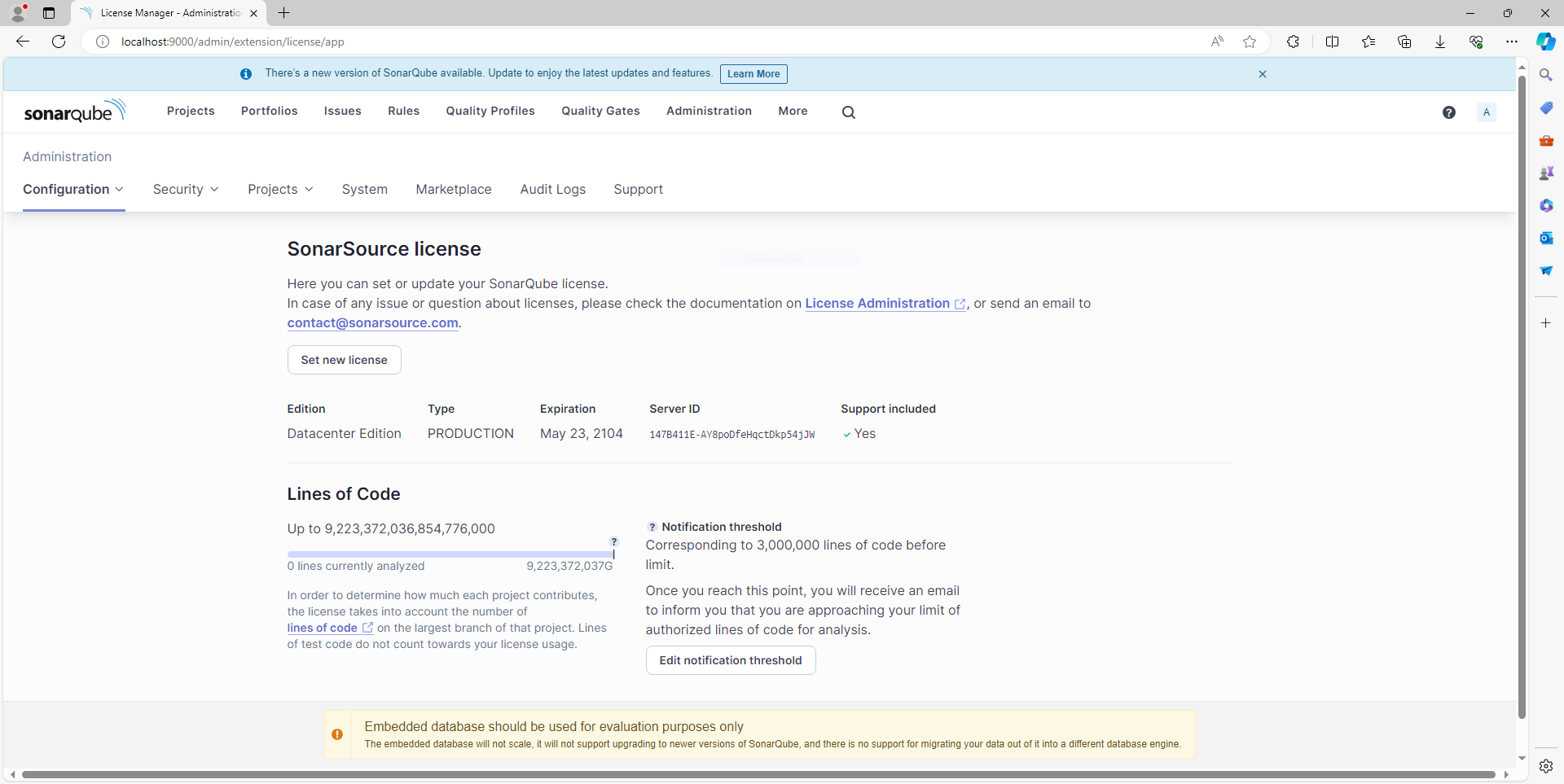This screenshot has height=784, width=1564.
Task: Open user account avatar A
Action: point(1486,112)
